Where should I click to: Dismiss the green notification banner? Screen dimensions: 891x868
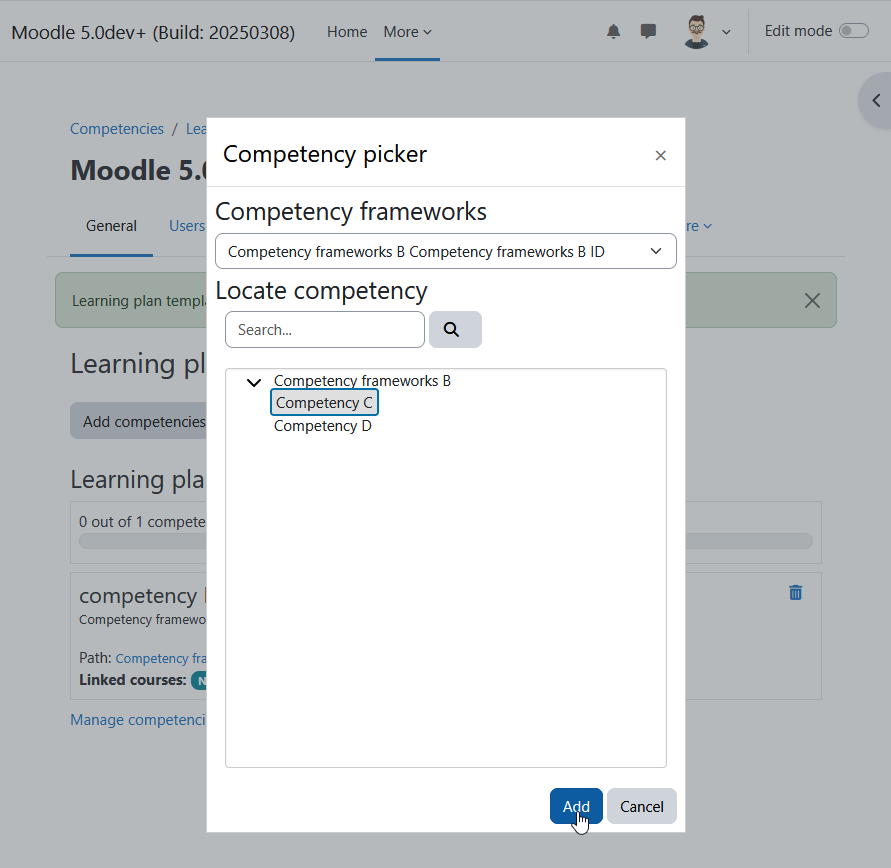812,301
